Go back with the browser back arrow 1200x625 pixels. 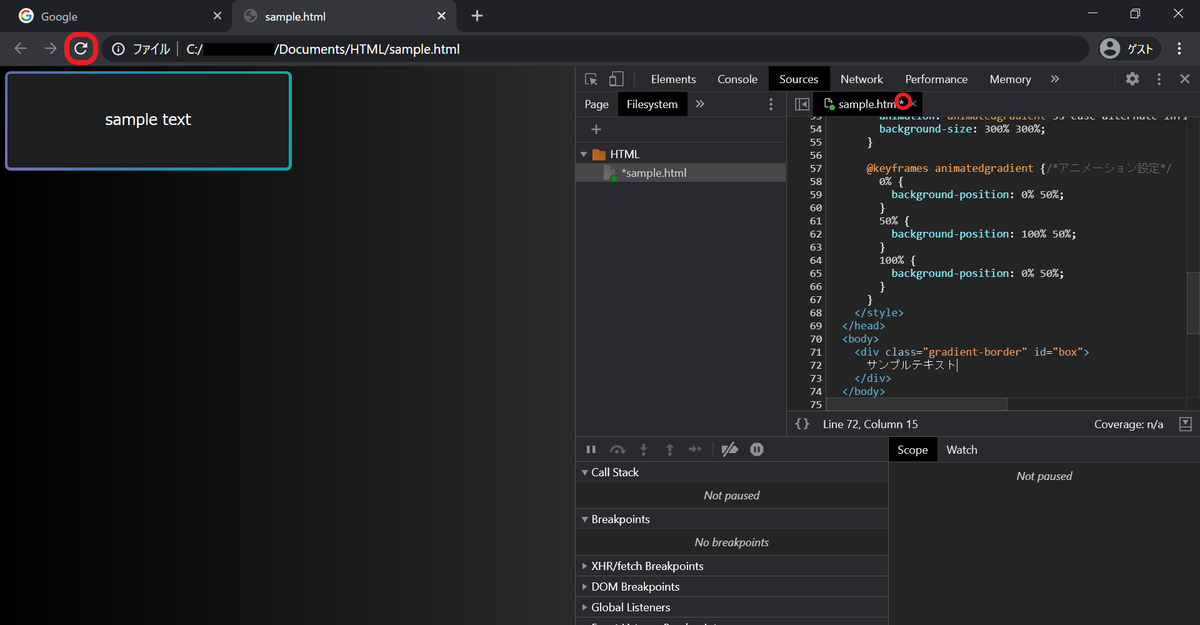coord(21,48)
